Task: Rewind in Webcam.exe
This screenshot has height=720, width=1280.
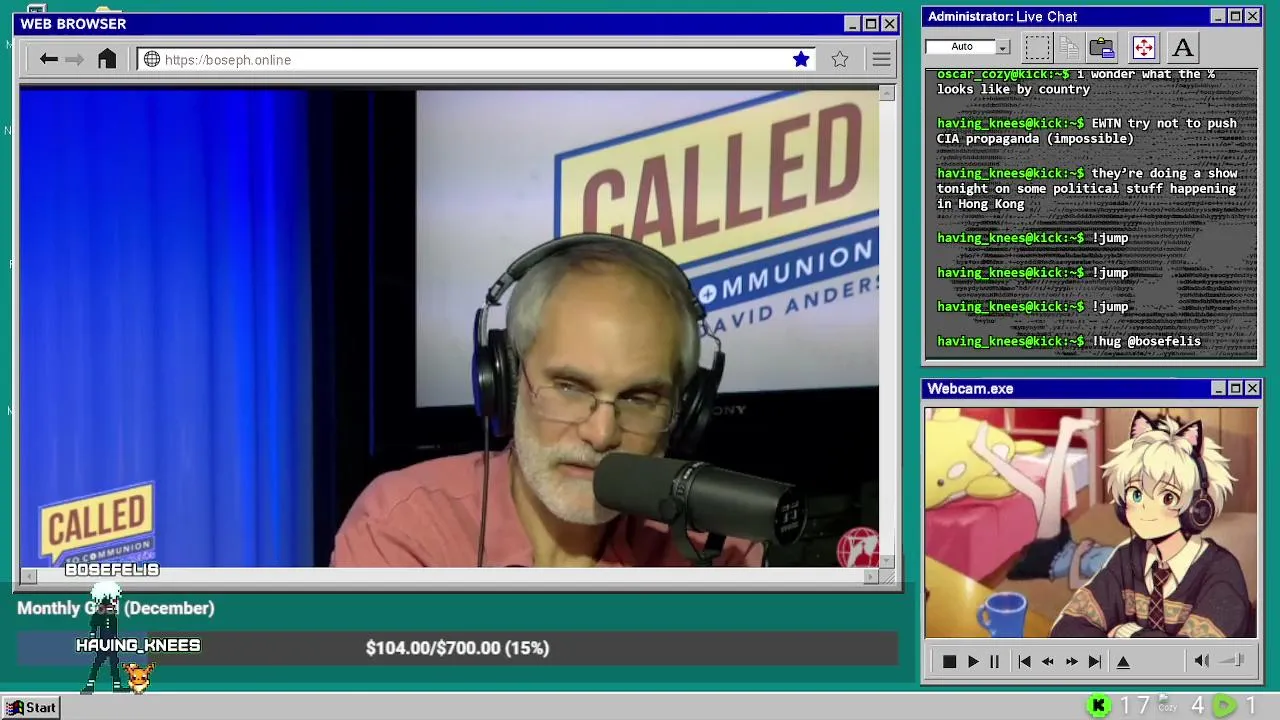Action: [x=1047, y=661]
